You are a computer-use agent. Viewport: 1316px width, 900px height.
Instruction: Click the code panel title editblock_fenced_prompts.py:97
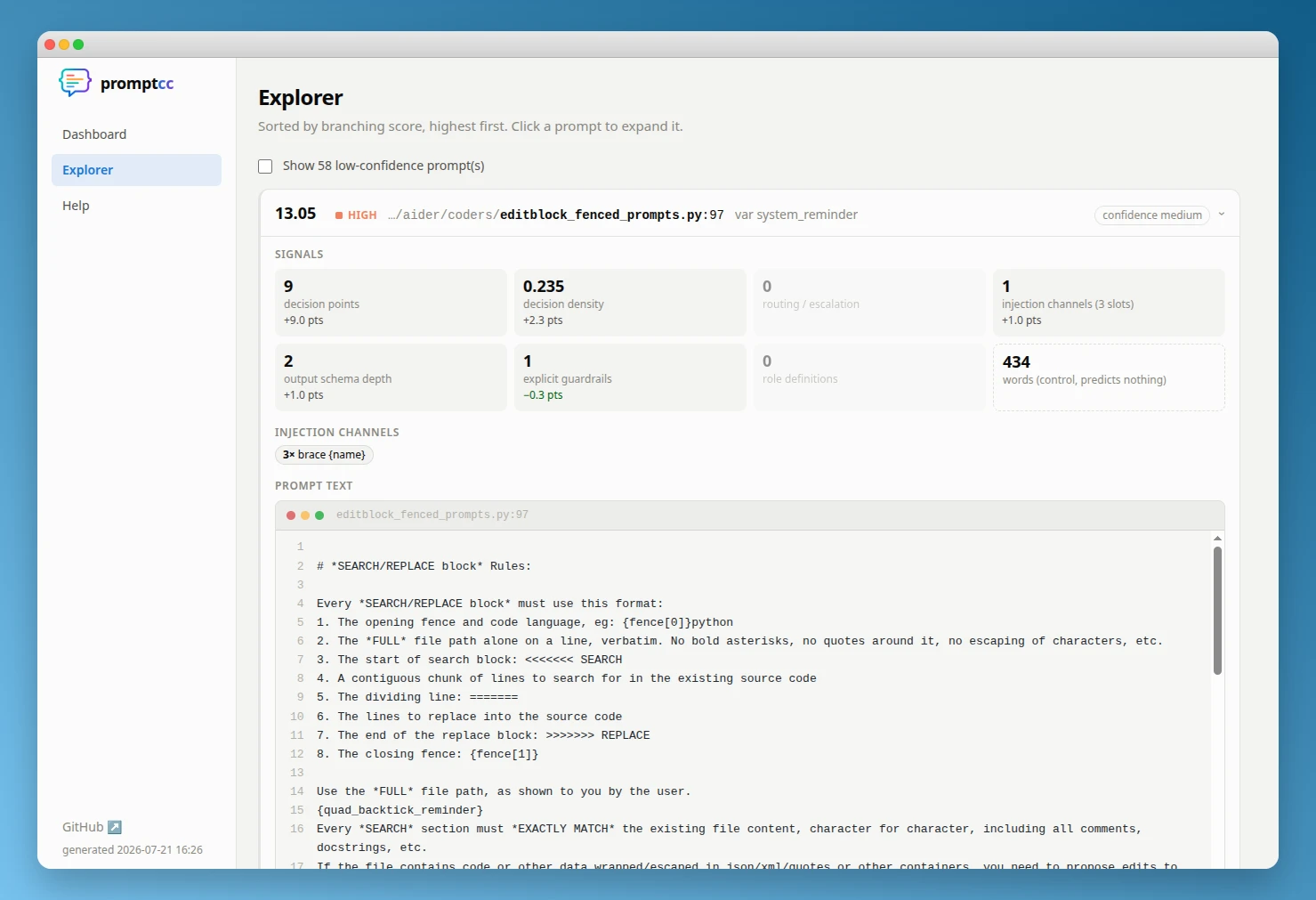432,515
